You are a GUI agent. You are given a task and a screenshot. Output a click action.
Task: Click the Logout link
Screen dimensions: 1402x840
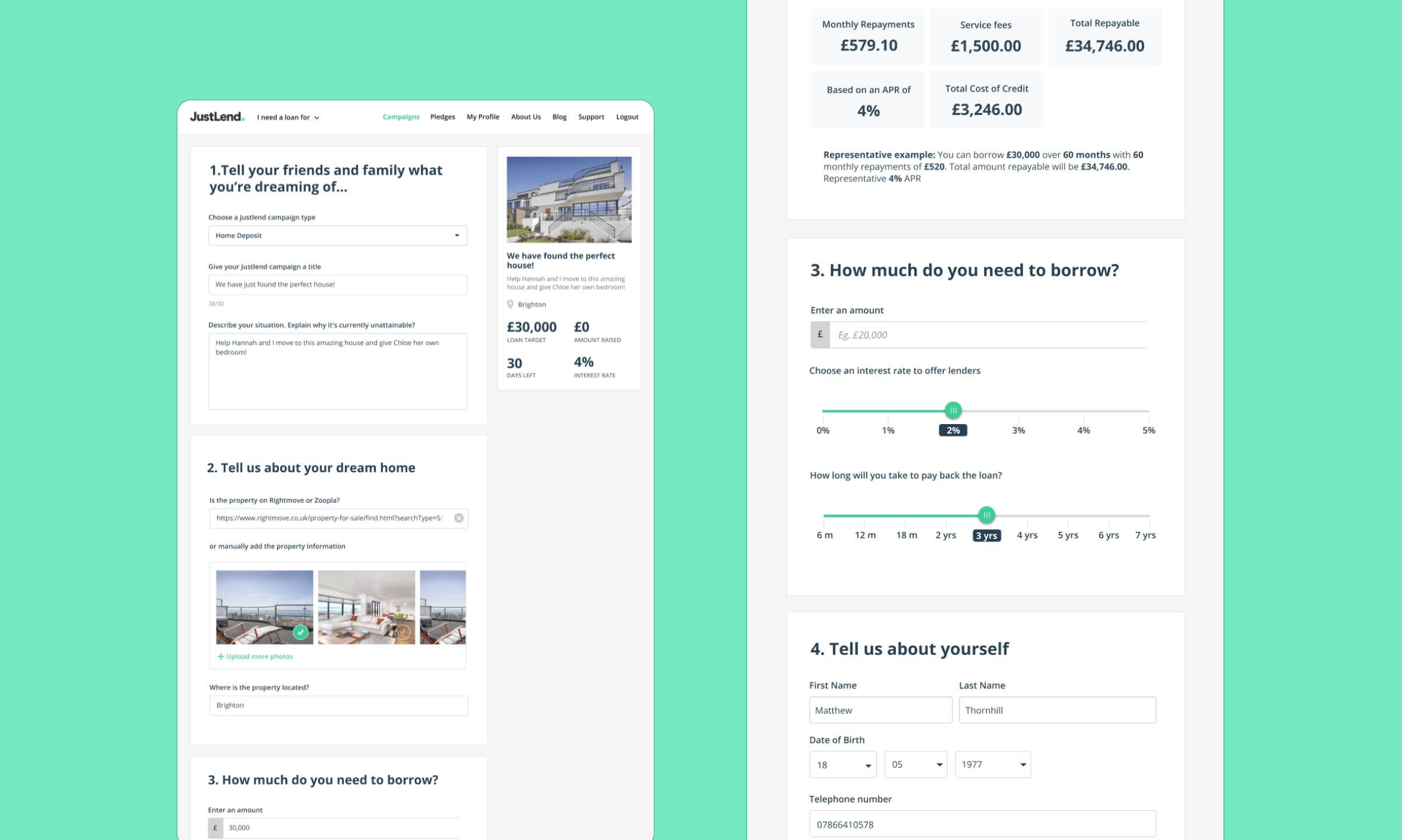[x=627, y=117]
